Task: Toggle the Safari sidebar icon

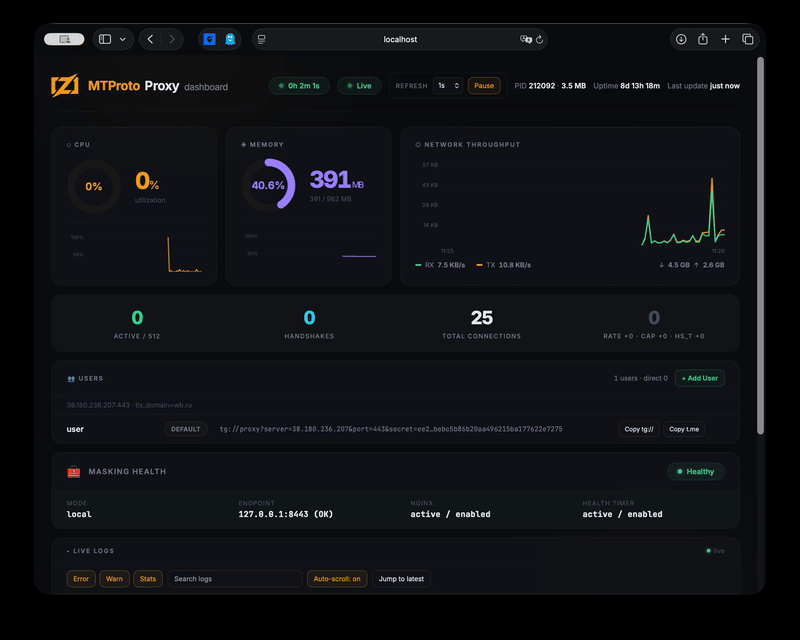Action: tap(105, 39)
